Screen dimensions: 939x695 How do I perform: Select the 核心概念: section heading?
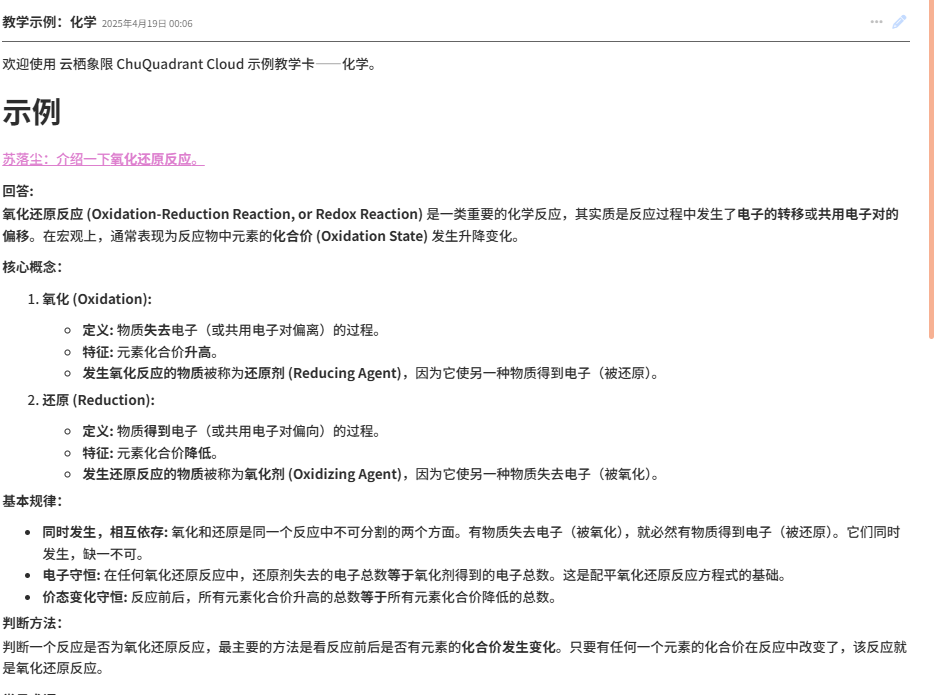[32, 267]
